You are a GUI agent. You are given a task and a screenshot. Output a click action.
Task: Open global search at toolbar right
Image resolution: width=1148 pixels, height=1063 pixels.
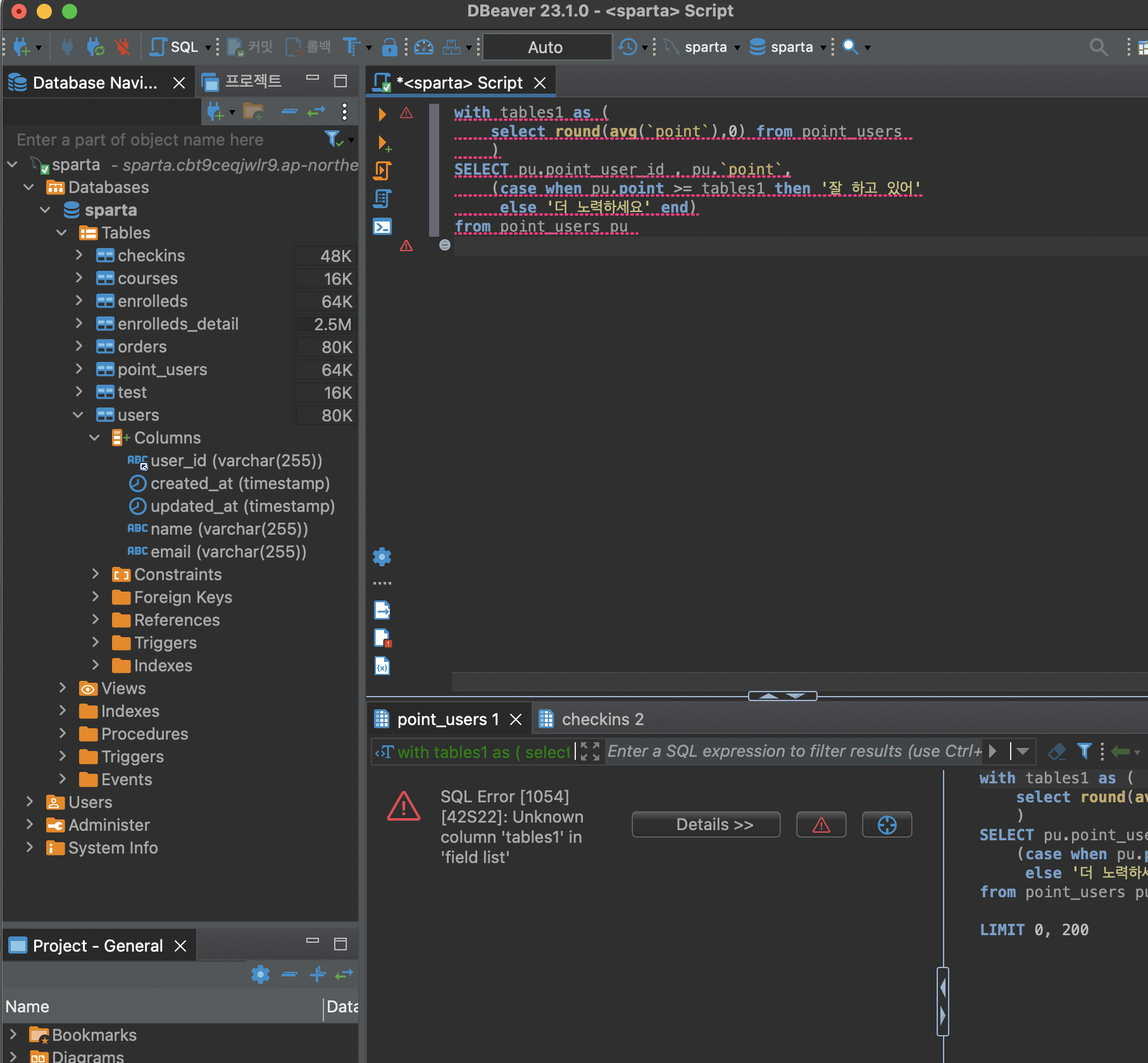coord(1099,47)
